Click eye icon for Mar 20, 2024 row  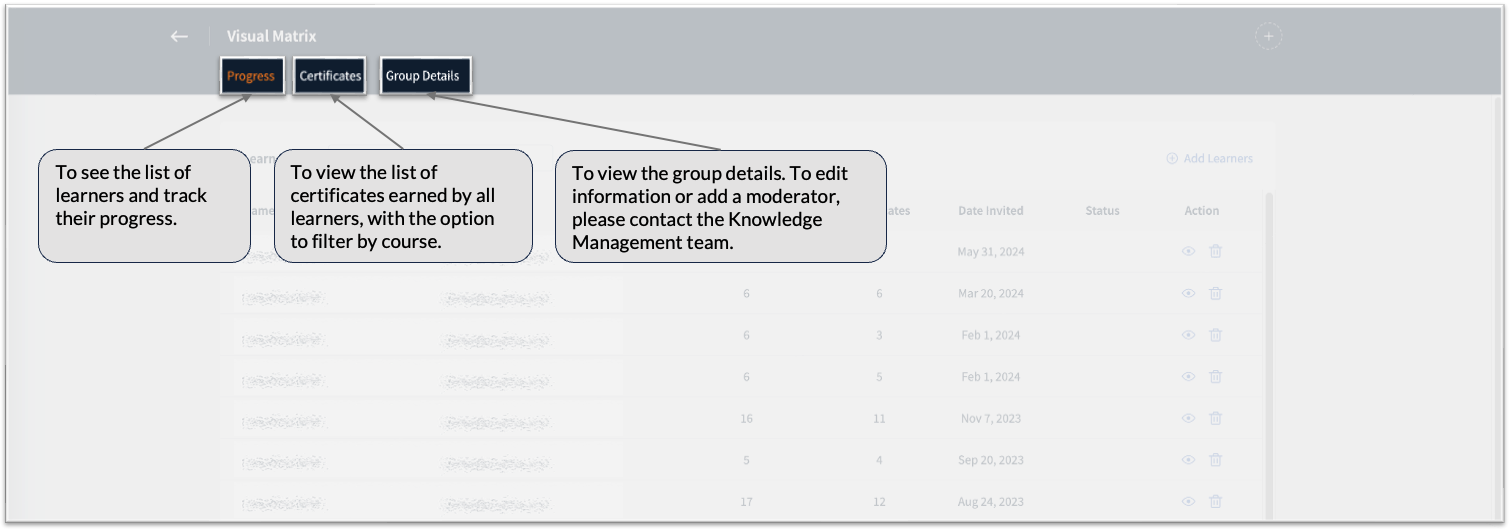pos(1188,294)
